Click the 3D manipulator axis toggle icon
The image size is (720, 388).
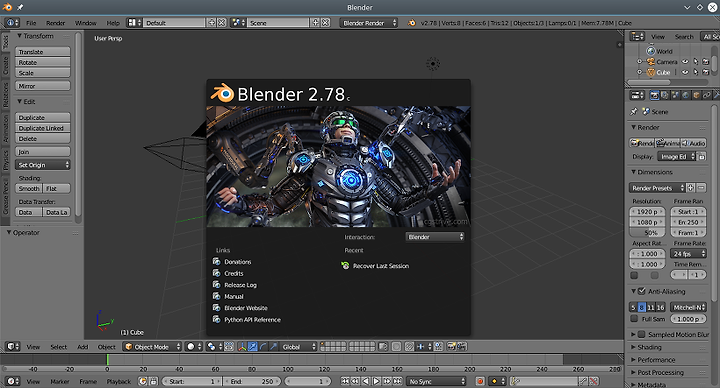coord(242,347)
